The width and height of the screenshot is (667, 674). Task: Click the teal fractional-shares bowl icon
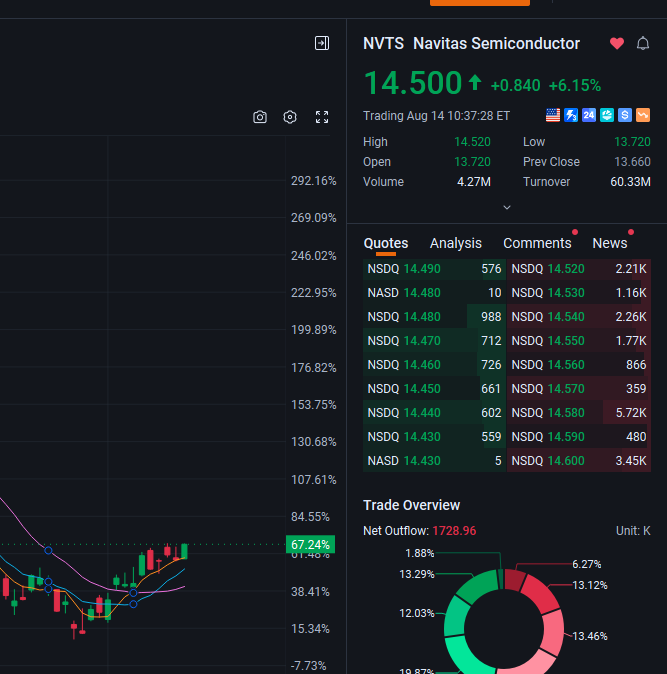pos(607,115)
